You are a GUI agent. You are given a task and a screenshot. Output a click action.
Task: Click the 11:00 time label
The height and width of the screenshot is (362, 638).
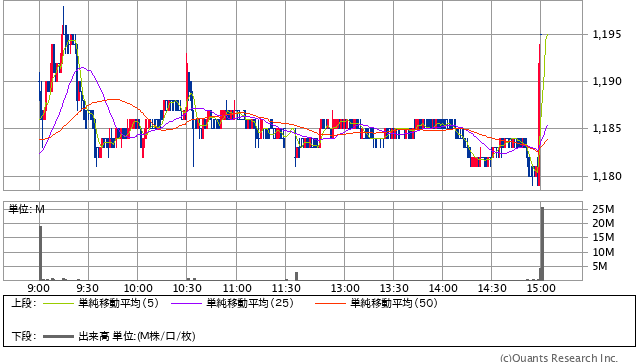[237, 288]
